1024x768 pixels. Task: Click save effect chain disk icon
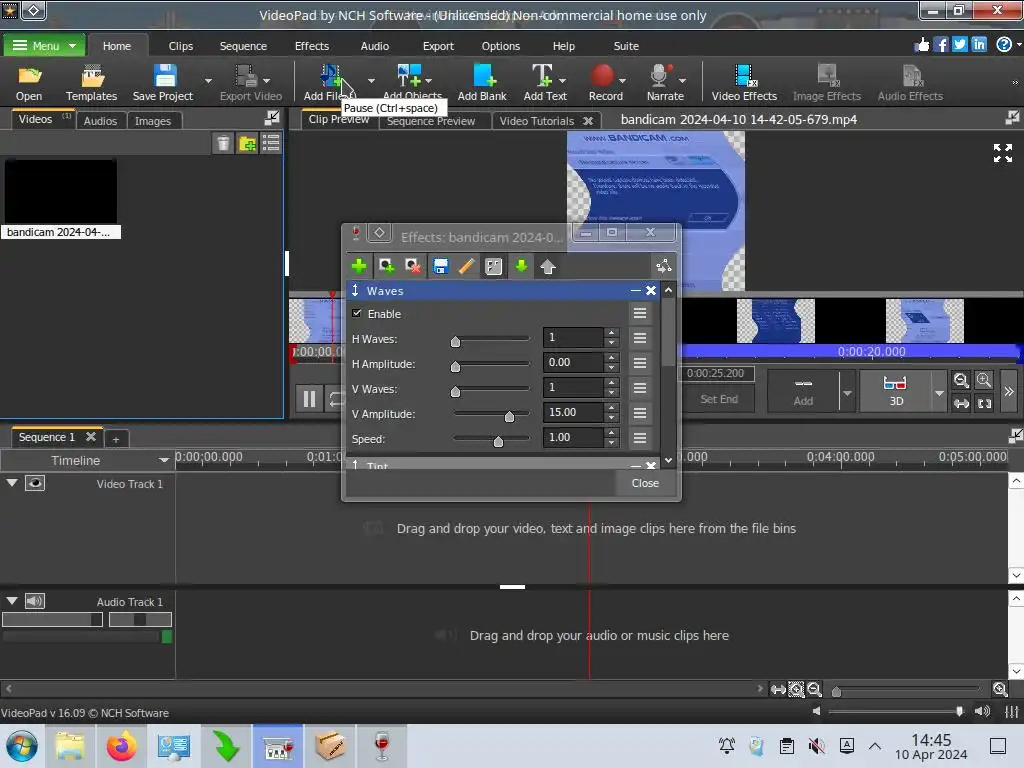coord(441,266)
